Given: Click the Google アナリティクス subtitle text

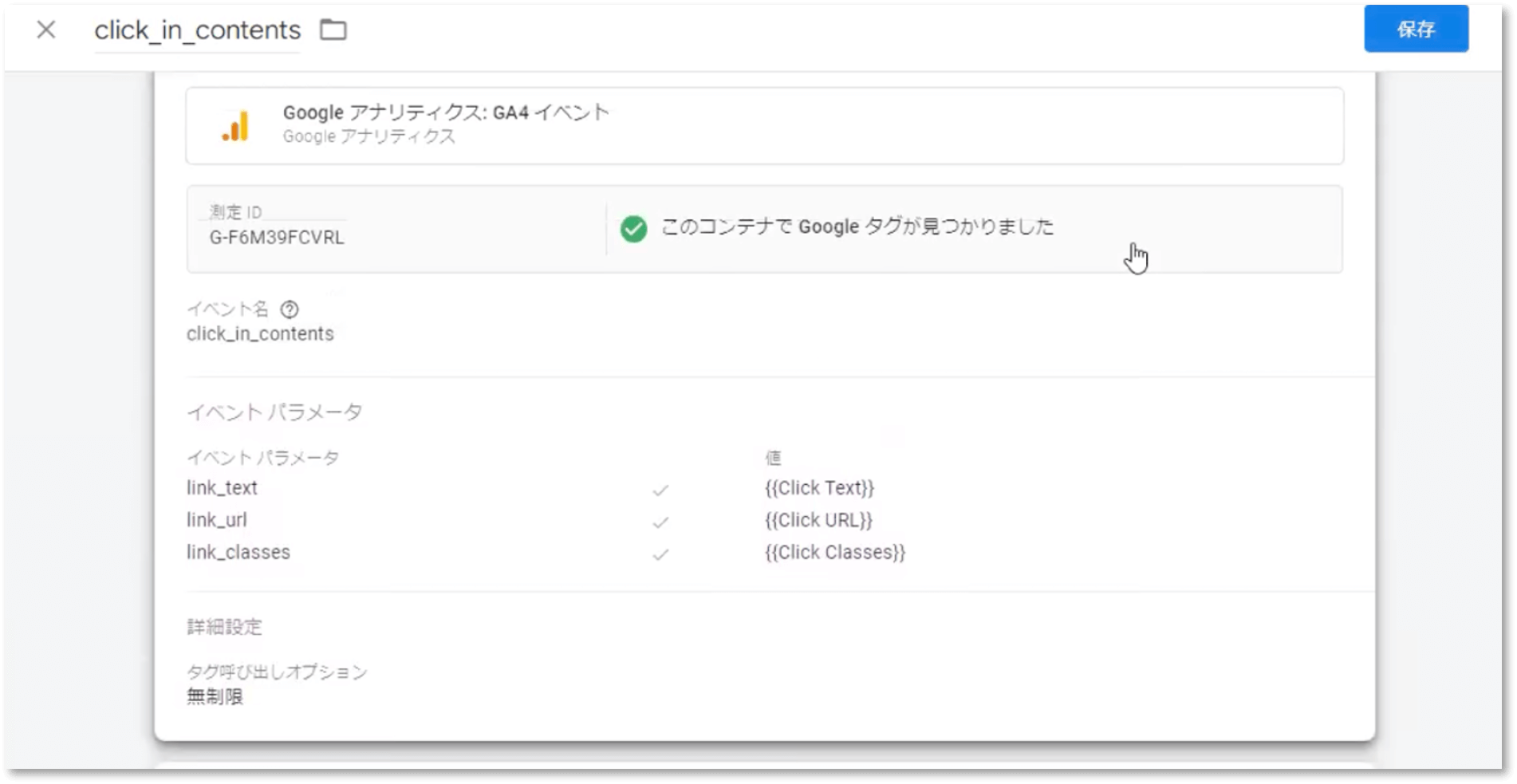Looking at the screenshot, I should tap(368, 136).
